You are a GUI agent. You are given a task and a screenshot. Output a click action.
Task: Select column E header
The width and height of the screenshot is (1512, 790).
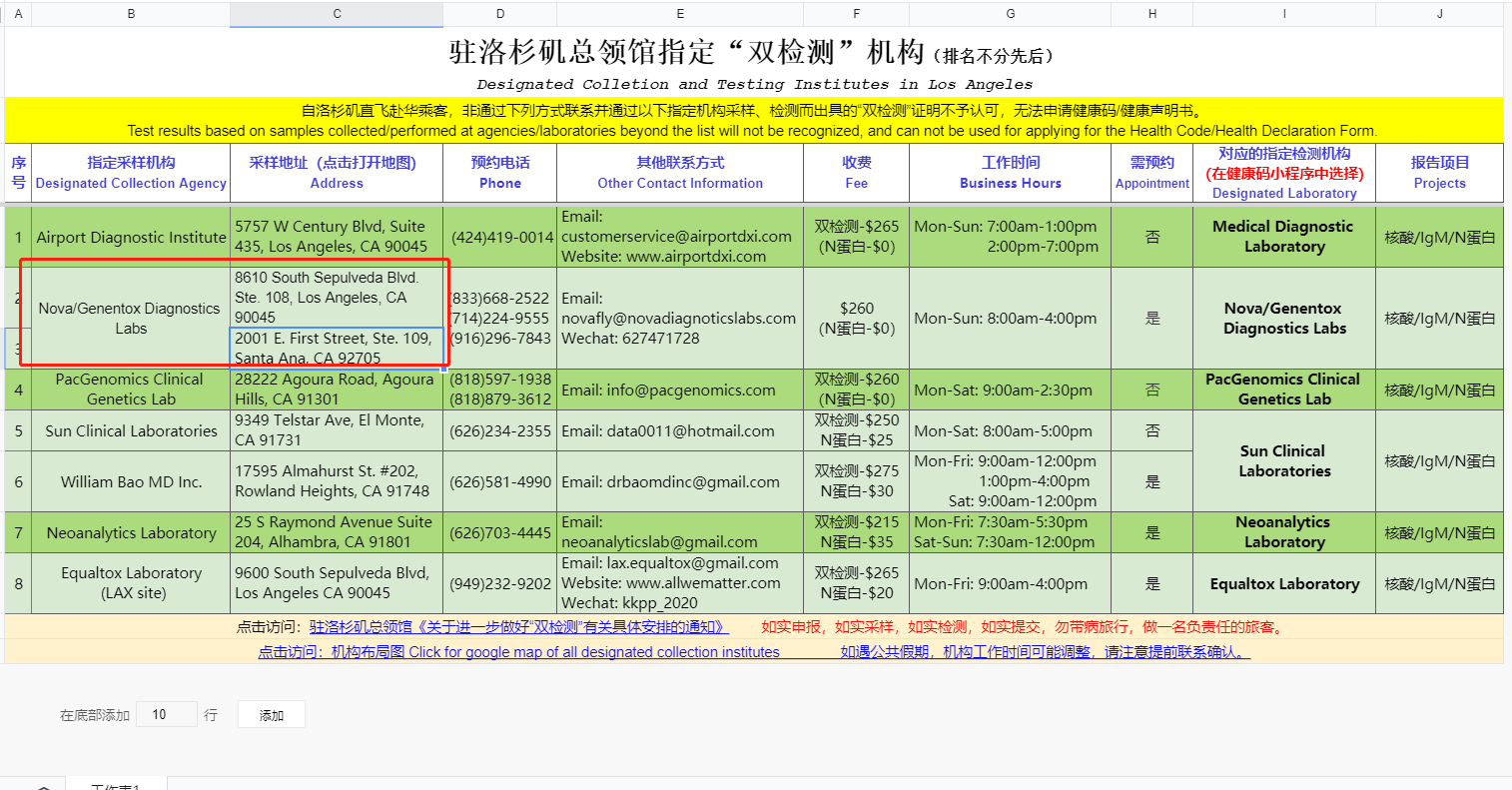[x=680, y=14]
